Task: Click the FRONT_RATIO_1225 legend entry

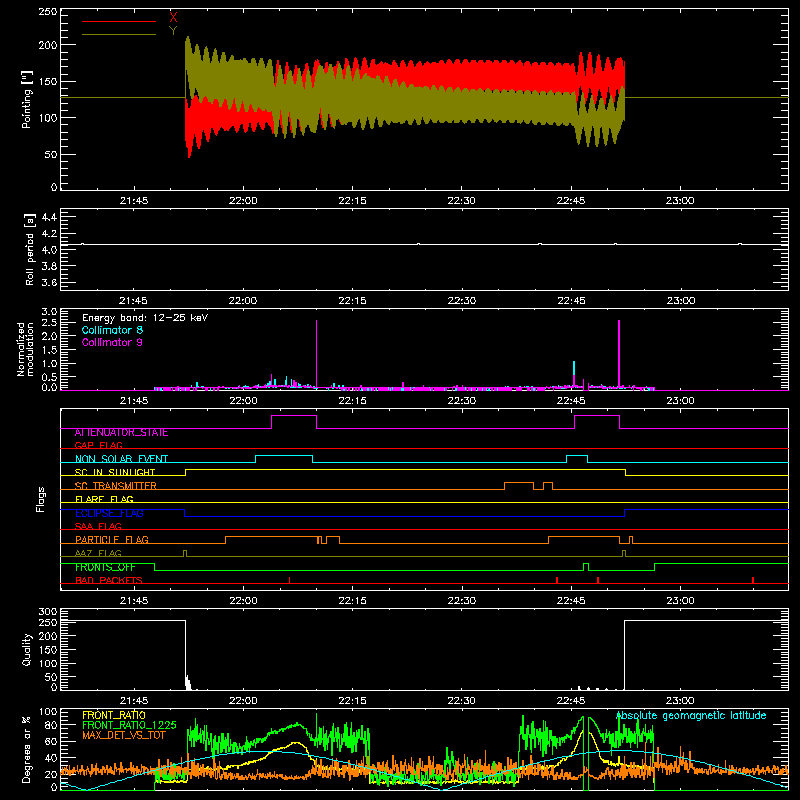Action: pos(129,725)
